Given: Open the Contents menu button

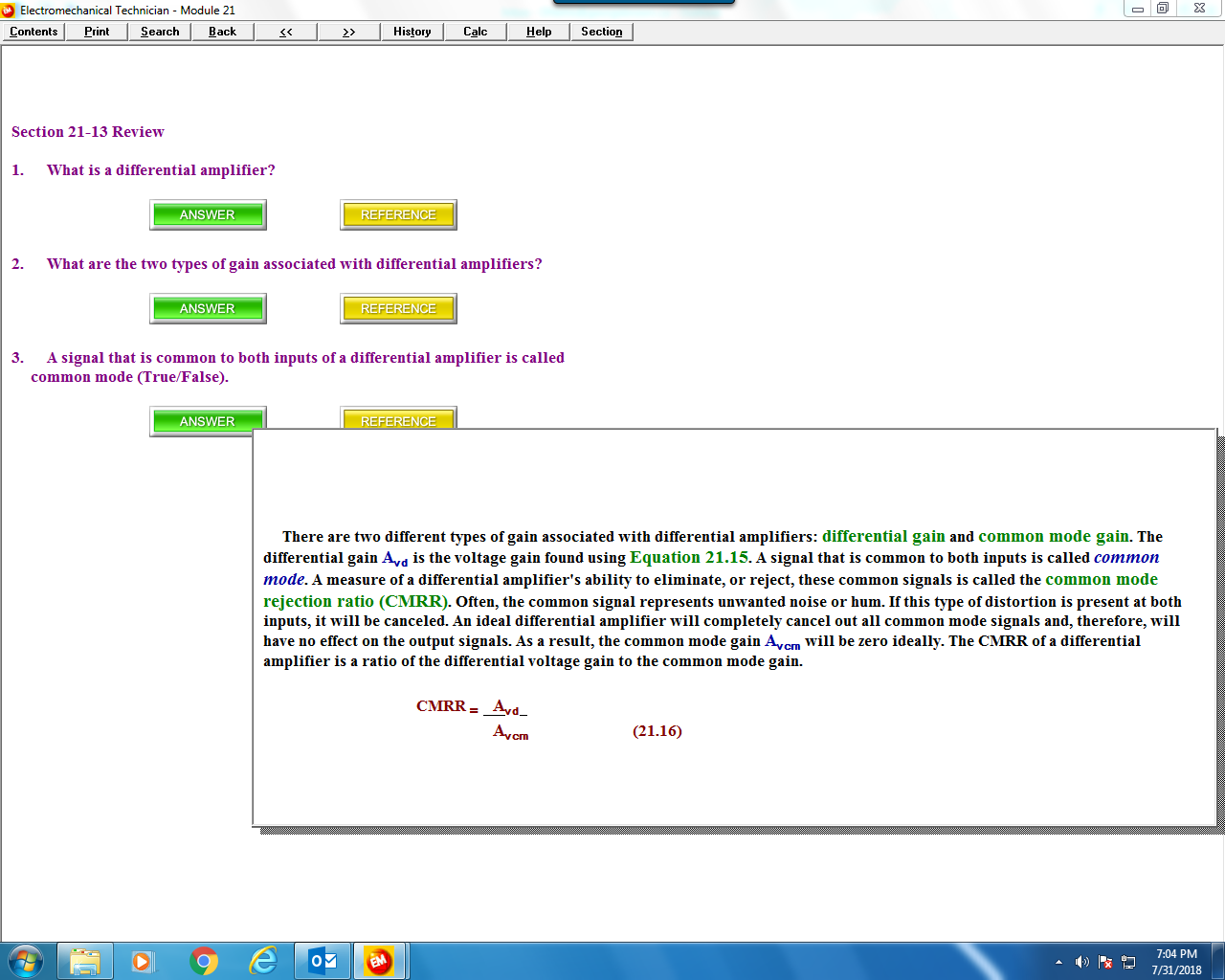Looking at the screenshot, I should click(33, 32).
